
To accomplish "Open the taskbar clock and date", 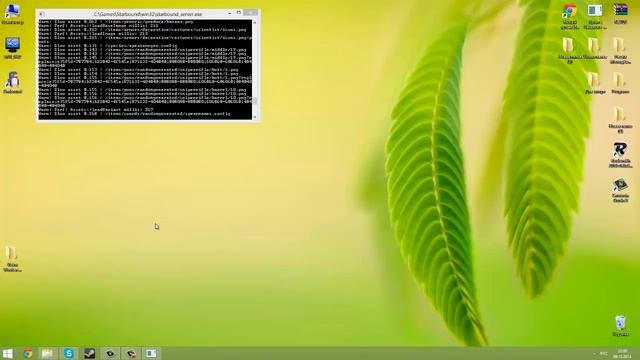I will pos(623,353).
